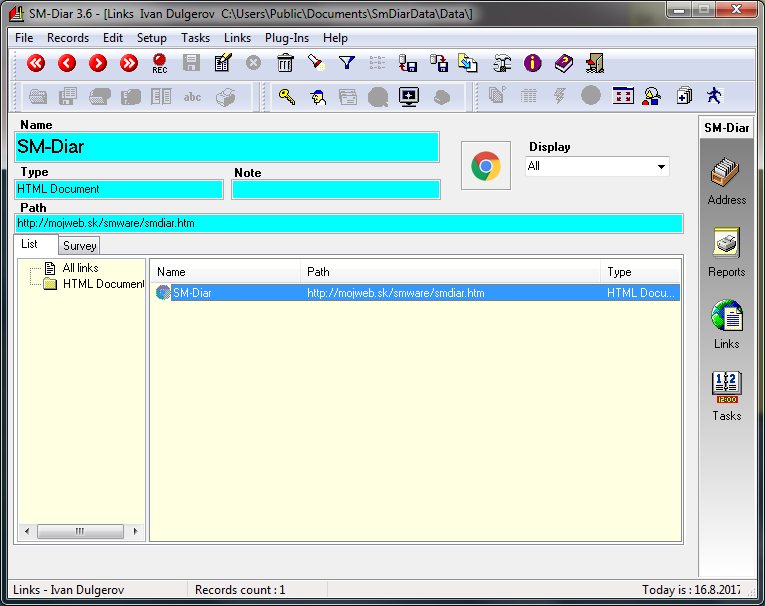Open Tasks module in sidebar
The width and height of the screenshot is (765, 606).
[x=726, y=396]
